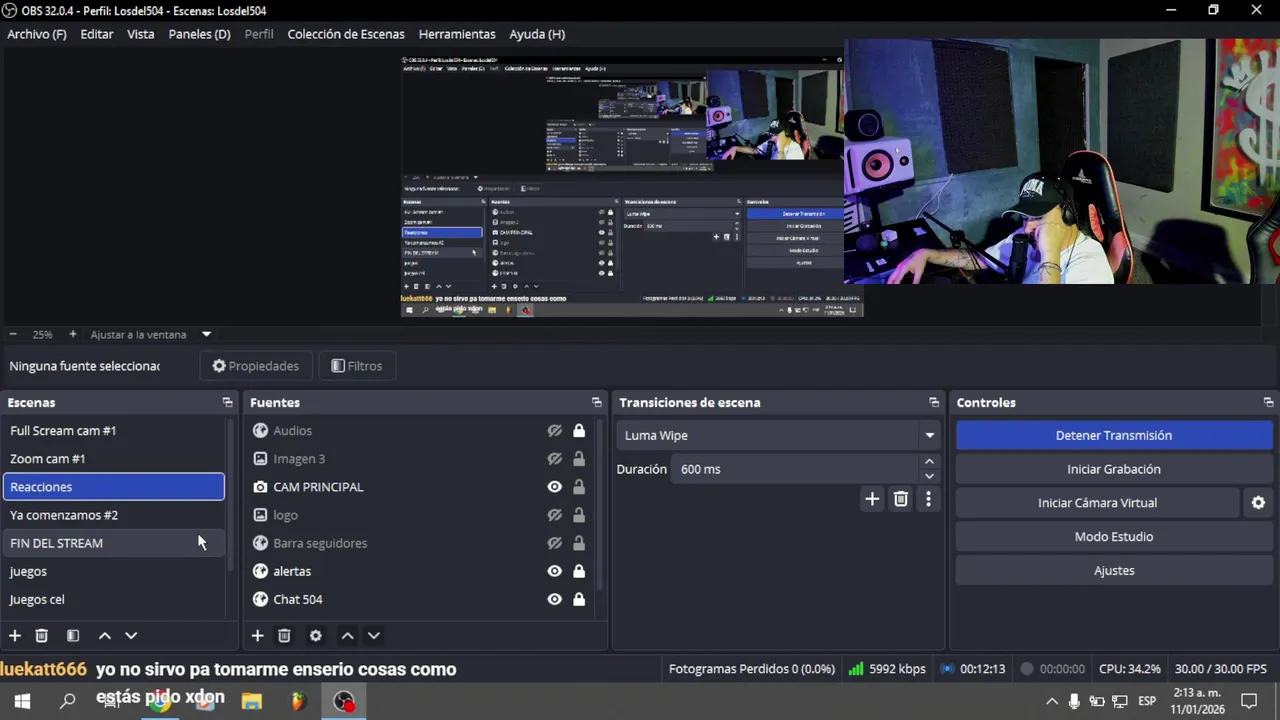The image size is (1280, 720).
Task: Open the Archivo (F) menu
Action: click(x=37, y=34)
